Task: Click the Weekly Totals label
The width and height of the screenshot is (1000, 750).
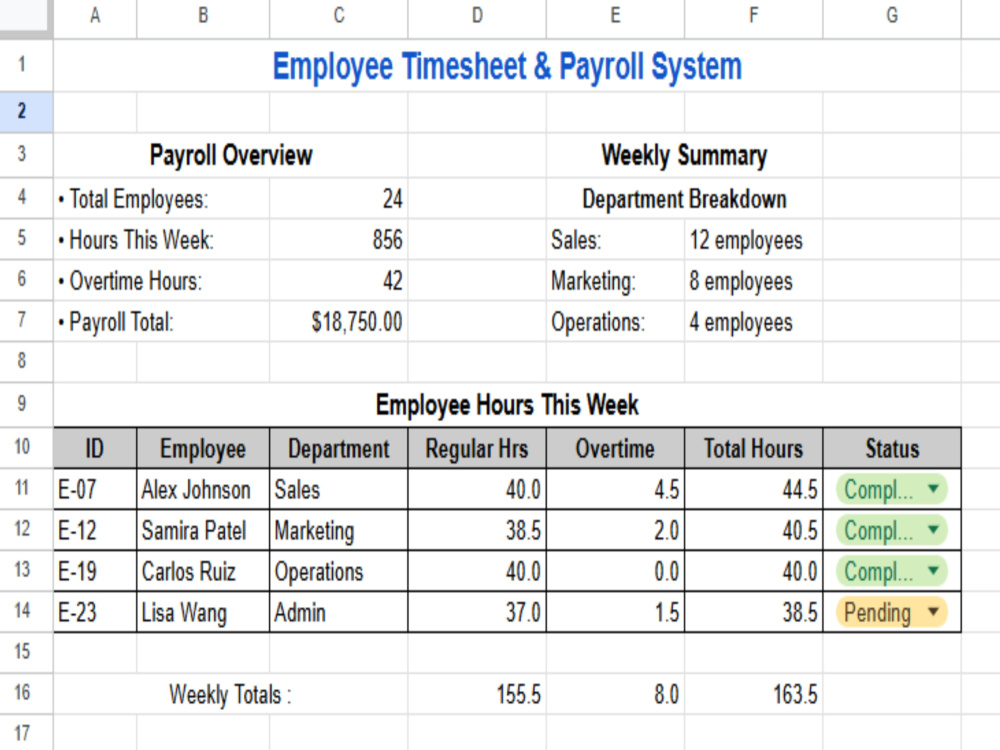Action: coord(230,694)
